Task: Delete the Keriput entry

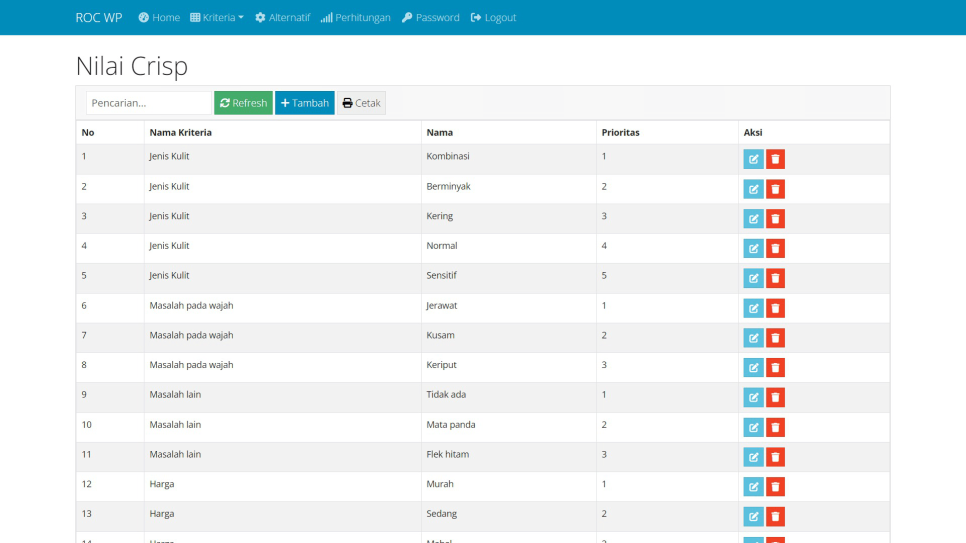Action: click(775, 368)
